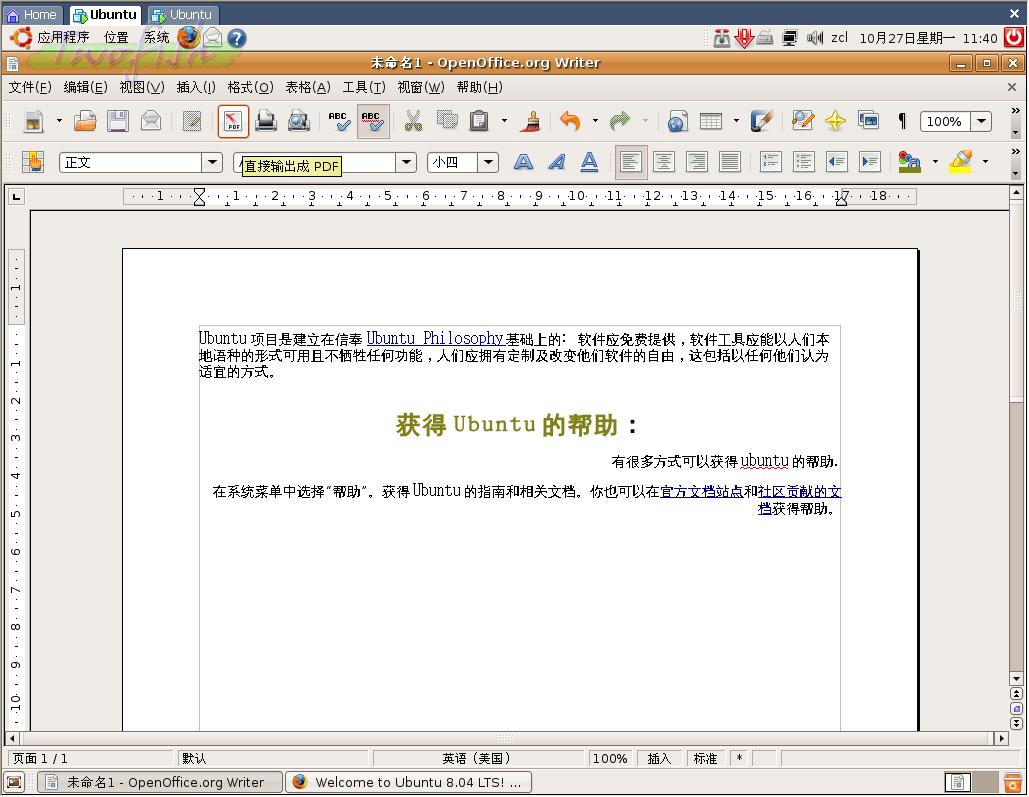
Task: Open the page preview icon
Action: pyautogui.click(x=299, y=121)
